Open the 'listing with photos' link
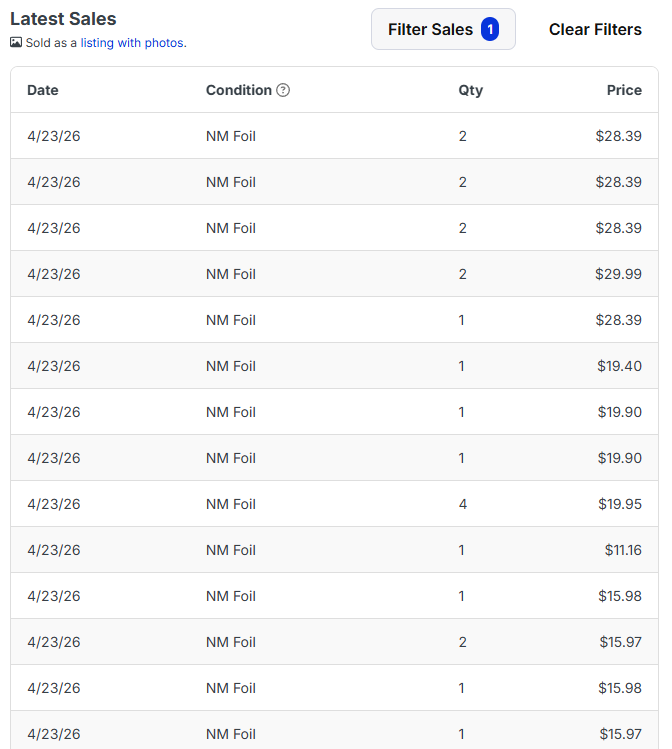The height and width of the screenshot is (749, 672). [x=132, y=43]
